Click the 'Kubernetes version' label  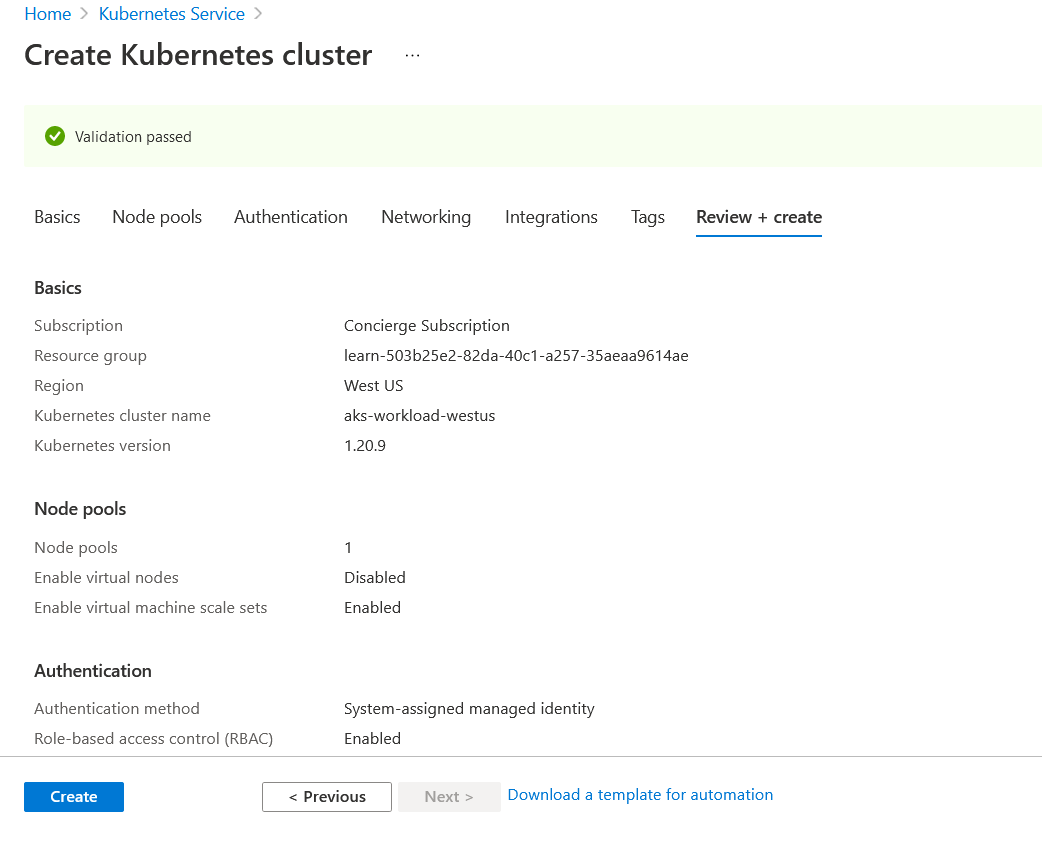tap(102, 445)
